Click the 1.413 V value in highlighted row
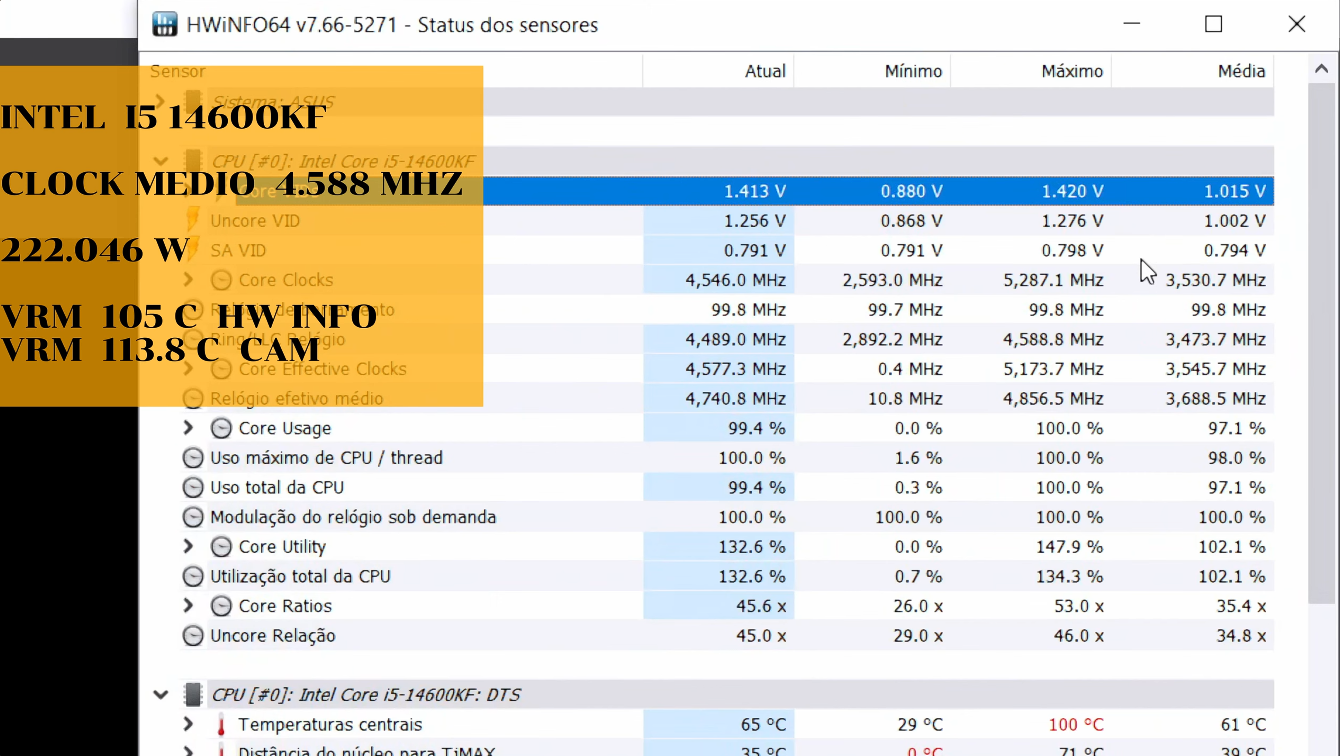 click(755, 191)
